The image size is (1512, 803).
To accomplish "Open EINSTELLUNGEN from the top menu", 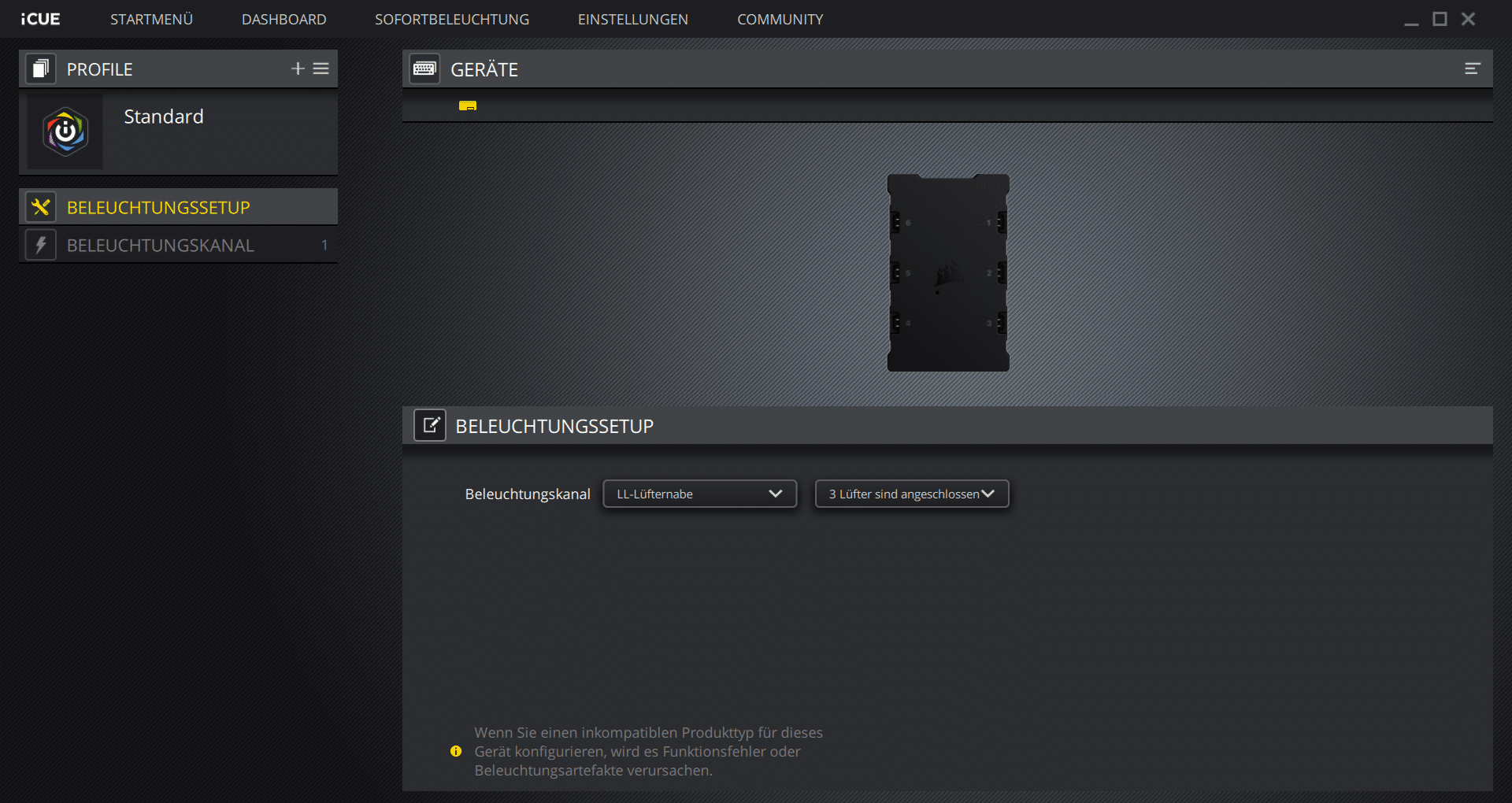I will pyautogui.click(x=632, y=19).
